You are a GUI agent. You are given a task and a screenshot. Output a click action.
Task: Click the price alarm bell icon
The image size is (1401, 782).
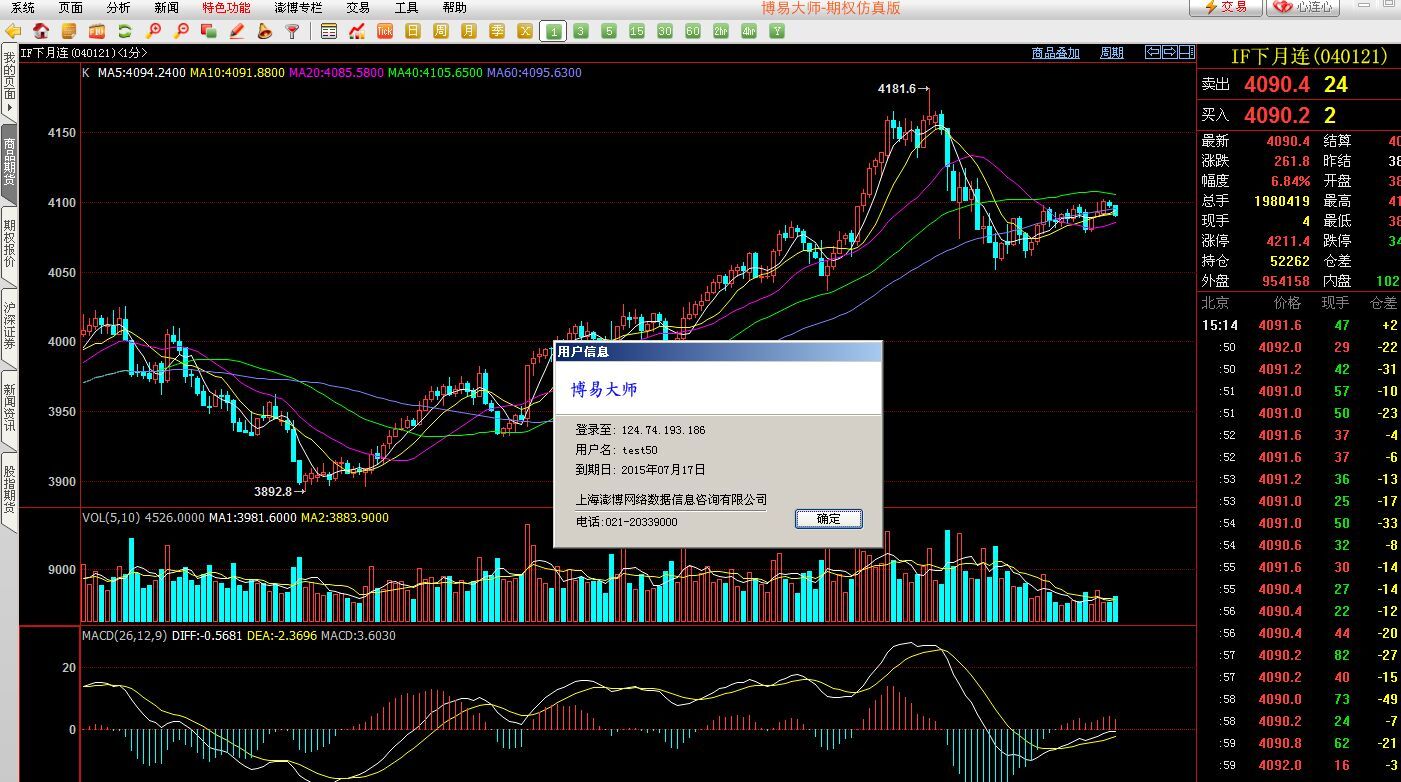click(x=263, y=31)
